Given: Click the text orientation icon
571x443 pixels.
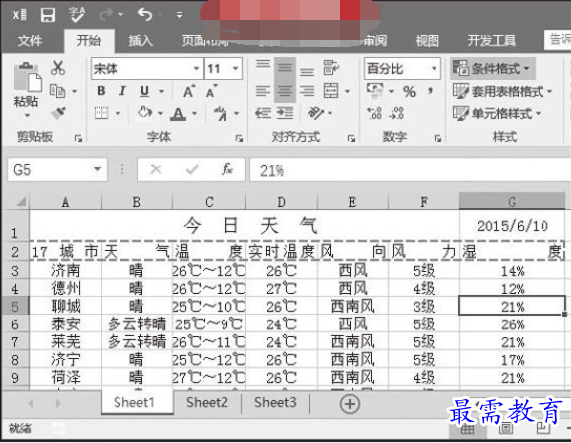Looking at the screenshot, I should [315, 113].
